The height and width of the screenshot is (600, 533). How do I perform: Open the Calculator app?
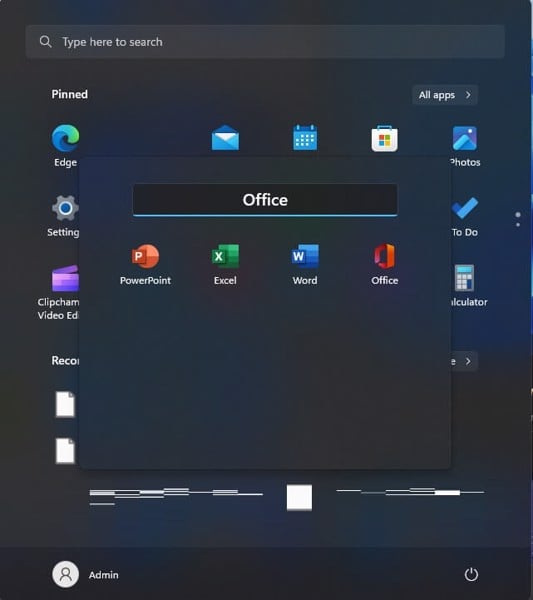[x=467, y=285]
